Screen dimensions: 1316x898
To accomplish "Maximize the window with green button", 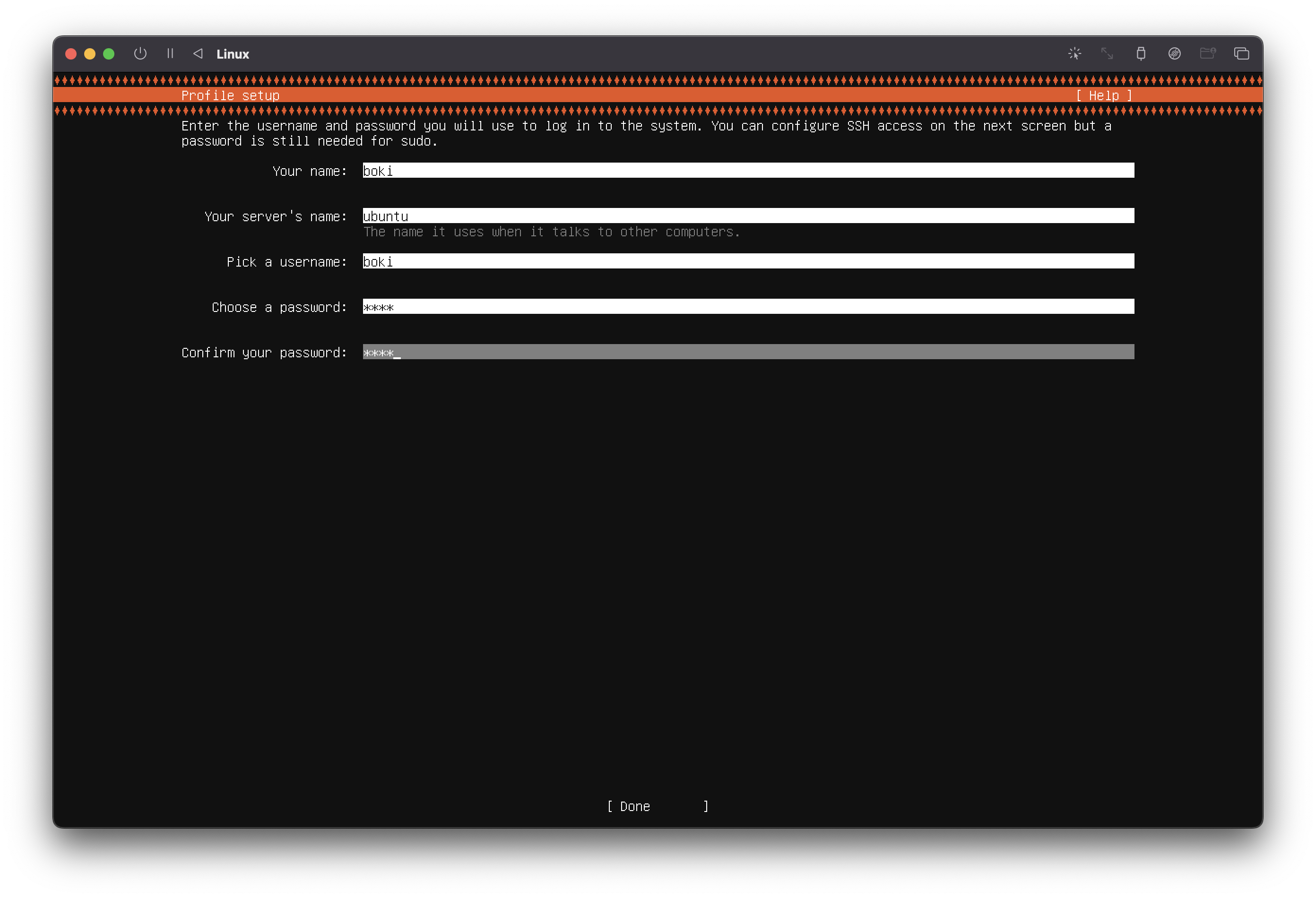I will (x=109, y=54).
